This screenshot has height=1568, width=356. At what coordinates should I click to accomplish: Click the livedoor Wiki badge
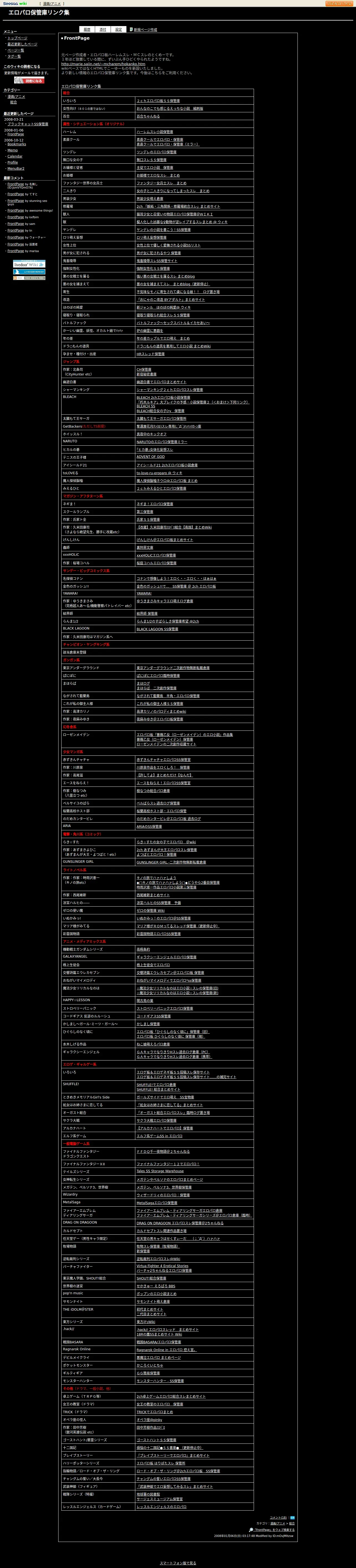point(29,264)
